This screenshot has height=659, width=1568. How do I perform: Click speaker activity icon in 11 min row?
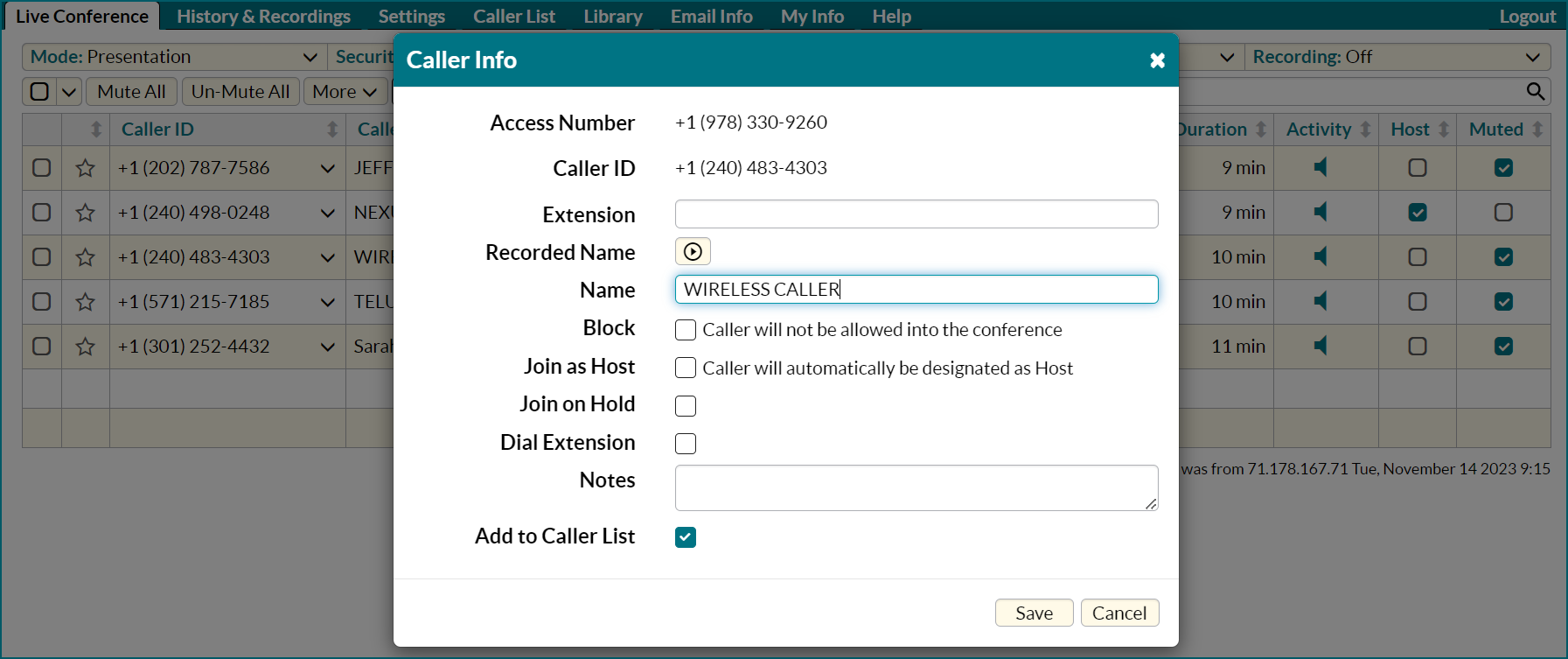pyautogui.click(x=1321, y=346)
